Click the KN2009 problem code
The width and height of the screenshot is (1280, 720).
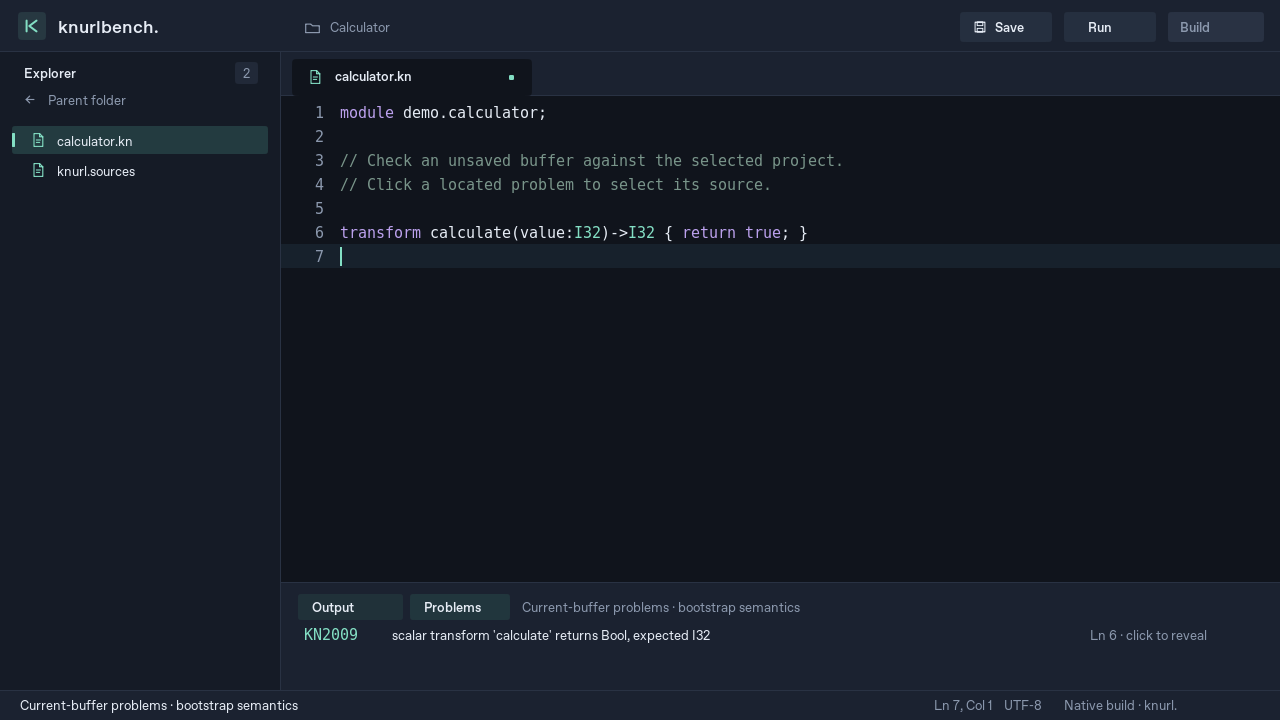click(331, 635)
